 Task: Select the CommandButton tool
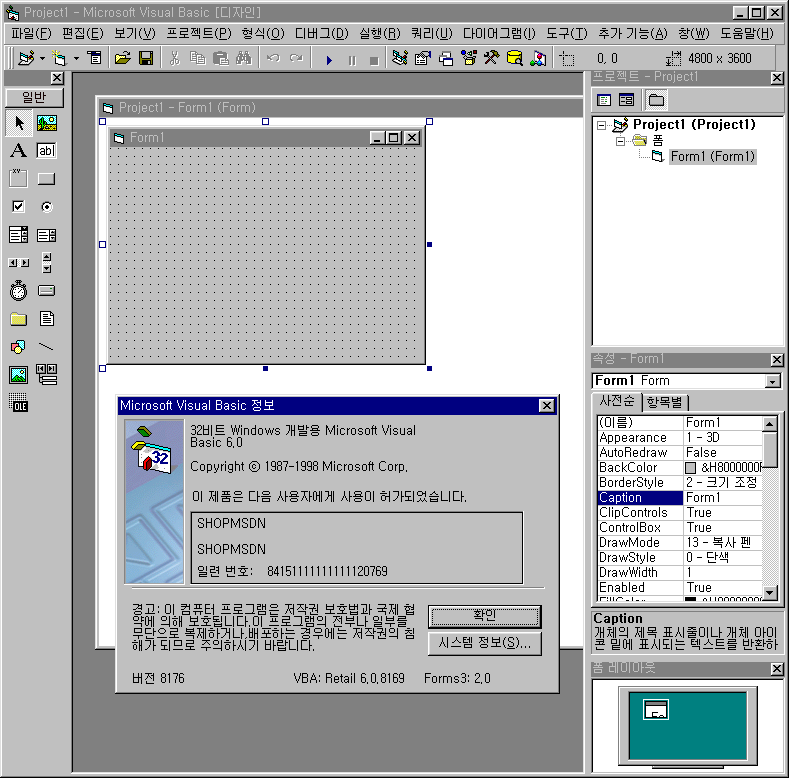[47, 179]
